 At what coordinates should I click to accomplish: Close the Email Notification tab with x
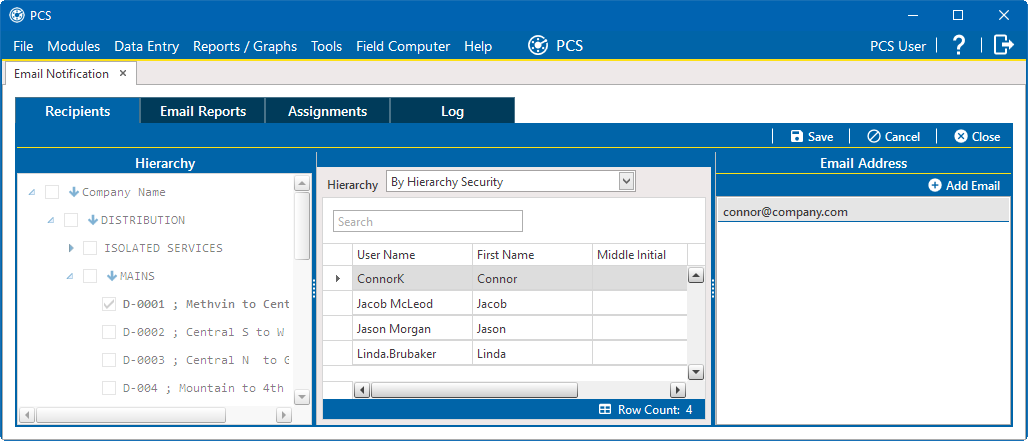click(x=123, y=73)
